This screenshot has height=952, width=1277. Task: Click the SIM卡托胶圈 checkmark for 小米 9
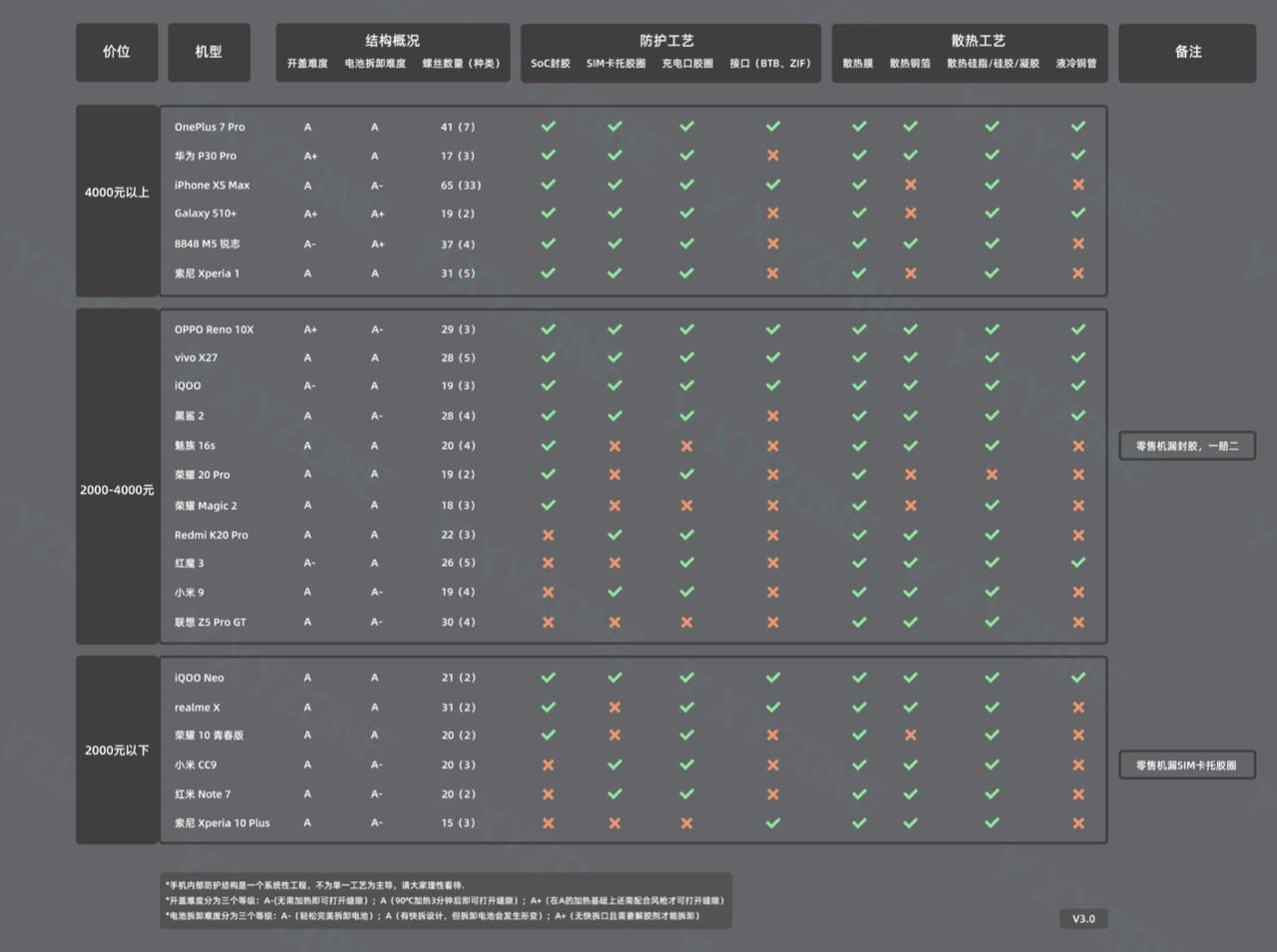pos(616,592)
